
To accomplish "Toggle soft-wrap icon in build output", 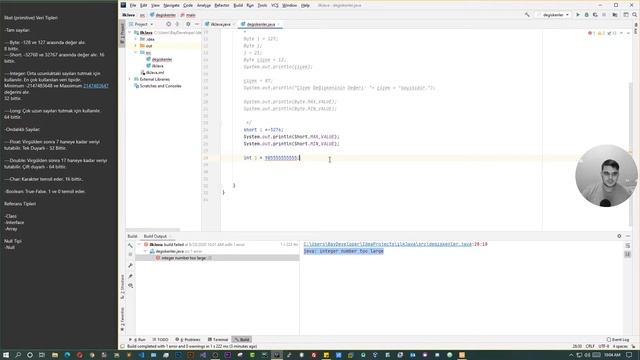I will [628, 246].
